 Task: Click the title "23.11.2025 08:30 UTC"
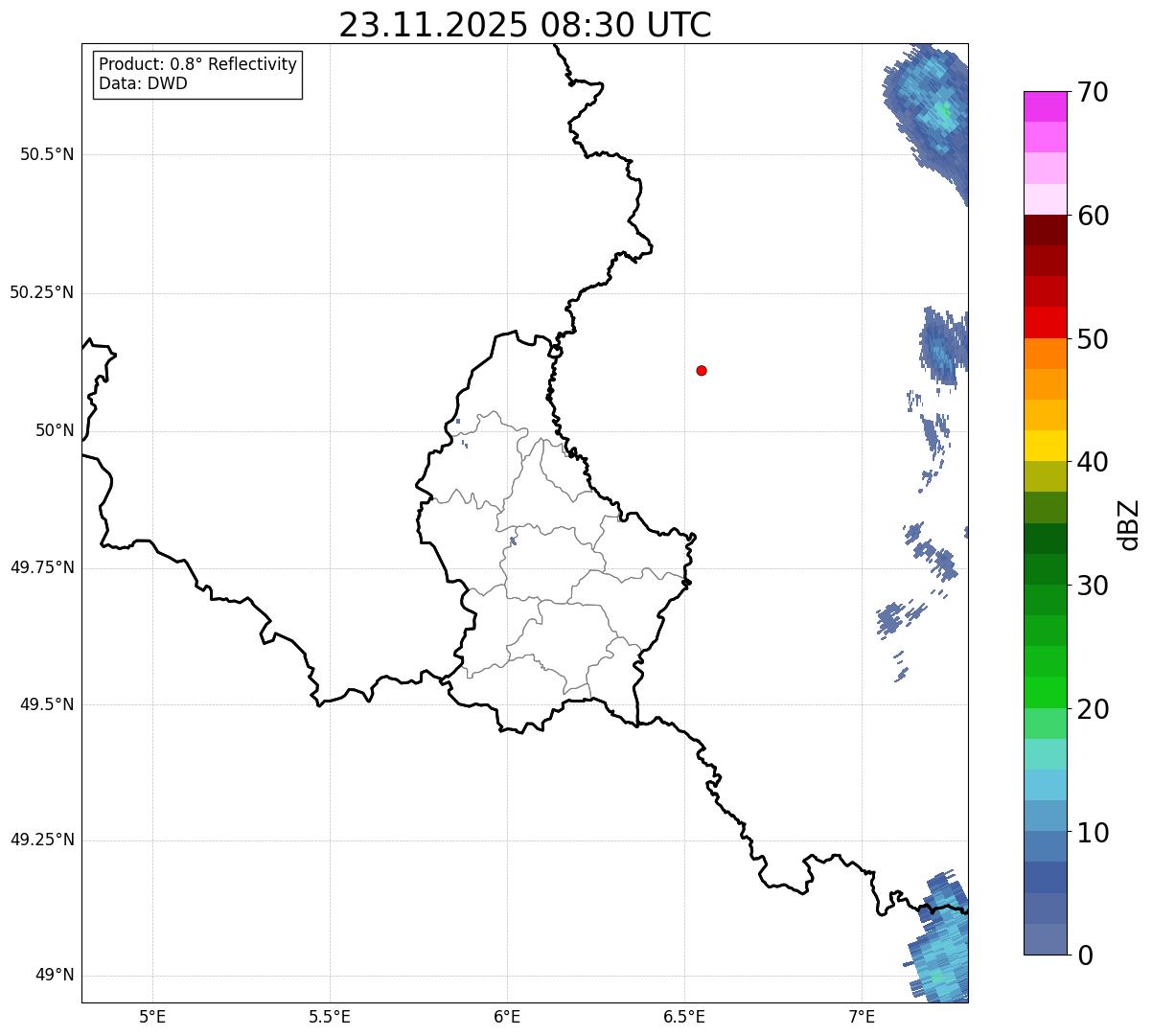(525, 24)
